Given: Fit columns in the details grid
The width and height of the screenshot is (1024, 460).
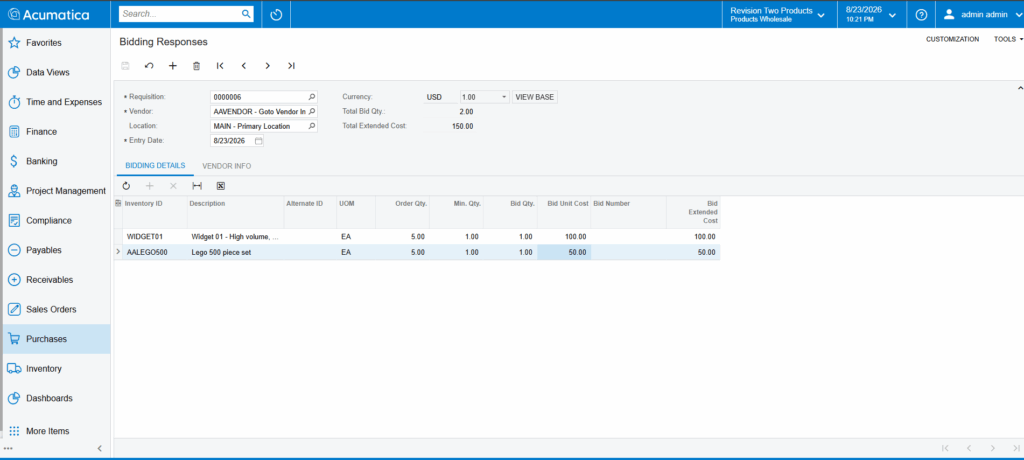Looking at the screenshot, I should [197, 186].
